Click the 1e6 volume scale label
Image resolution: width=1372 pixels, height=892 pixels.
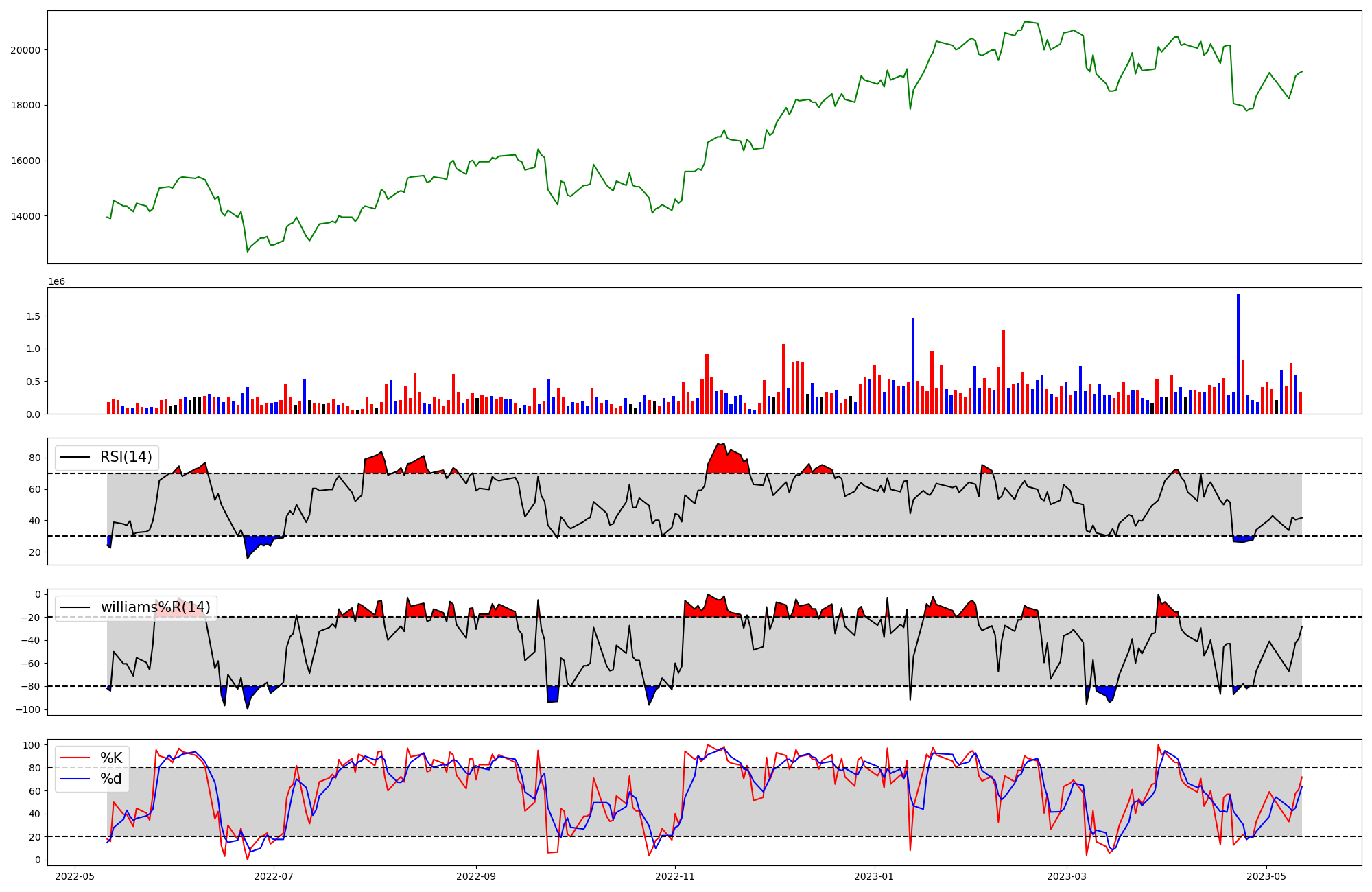click(x=56, y=282)
